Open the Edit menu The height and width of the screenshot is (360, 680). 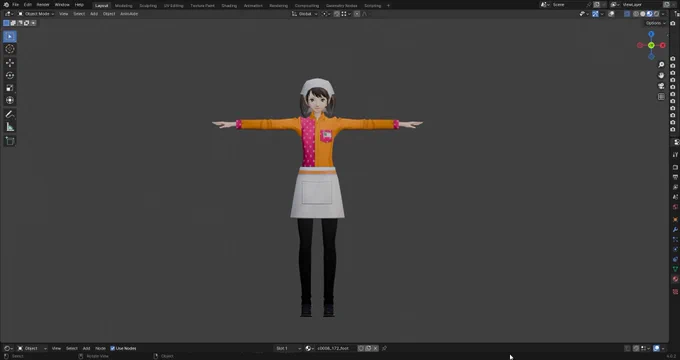28,5
